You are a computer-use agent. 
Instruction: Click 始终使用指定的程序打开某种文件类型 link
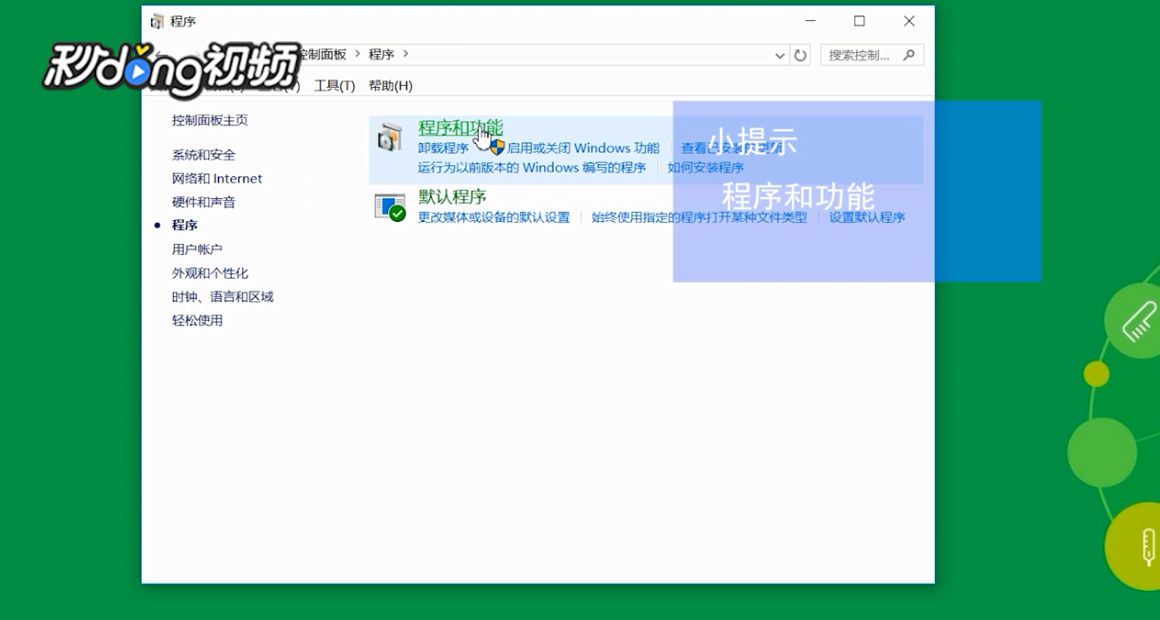[699, 218]
